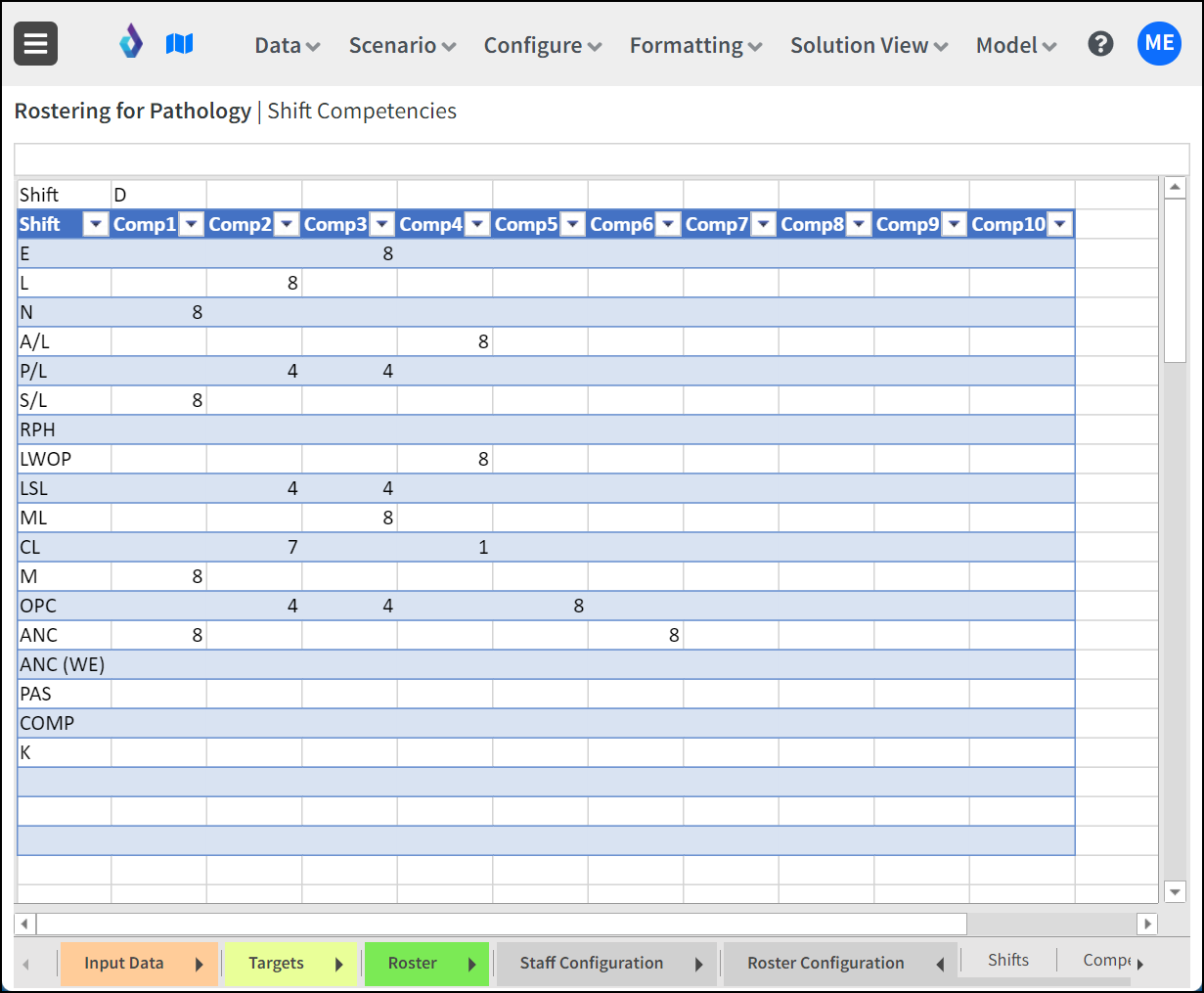The width and height of the screenshot is (1204, 993).
Task: Select the ANC (WE) shift row cell
Action: (64, 664)
